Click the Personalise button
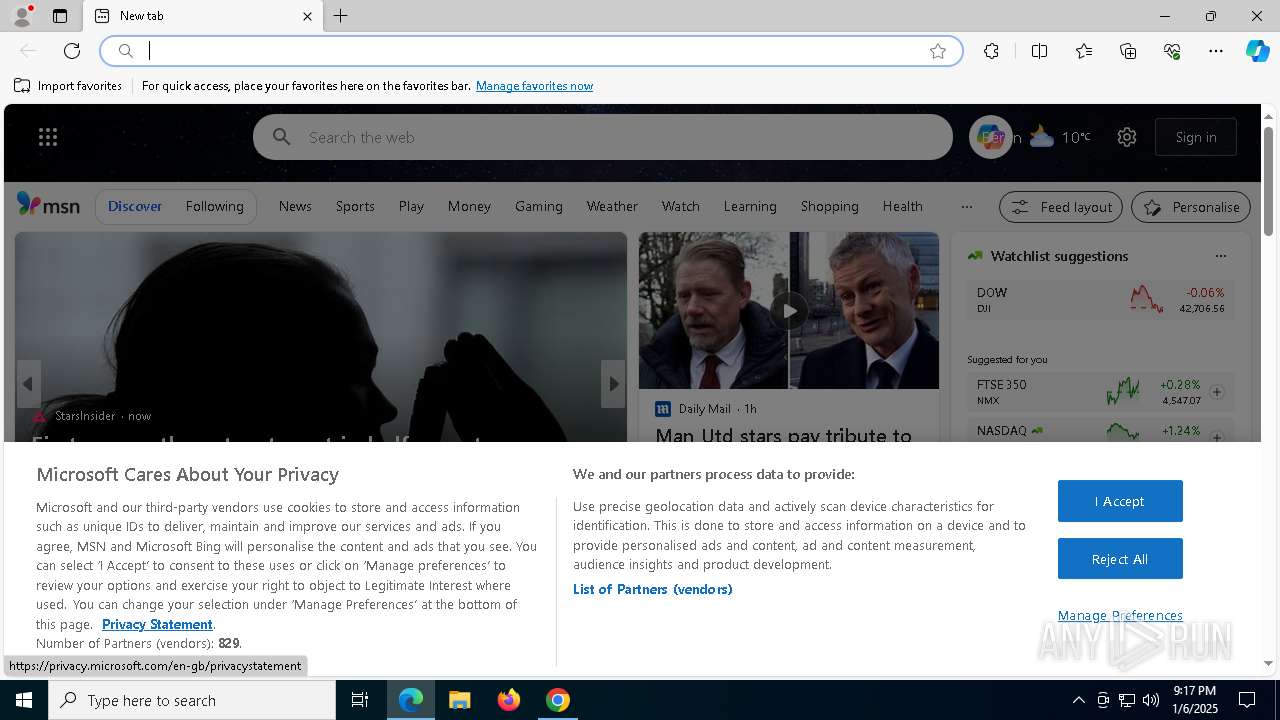Screen dimensions: 1280x720 click(1191, 207)
